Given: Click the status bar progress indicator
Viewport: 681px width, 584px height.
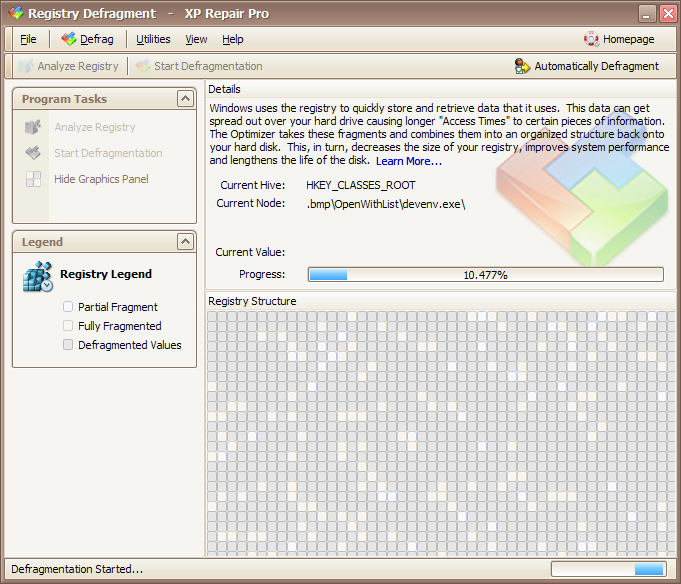Looking at the screenshot, I should (x=609, y=569).
